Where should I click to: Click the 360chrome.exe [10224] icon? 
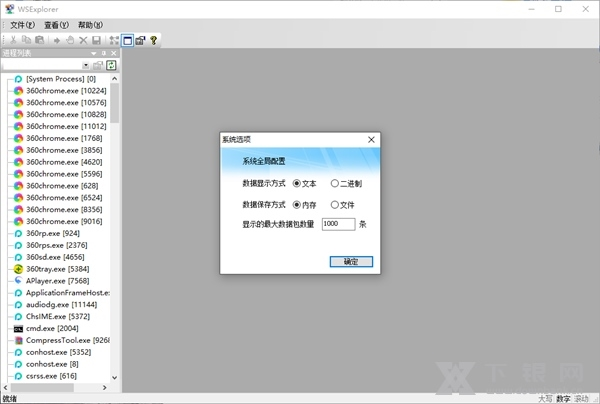point(18,91)
